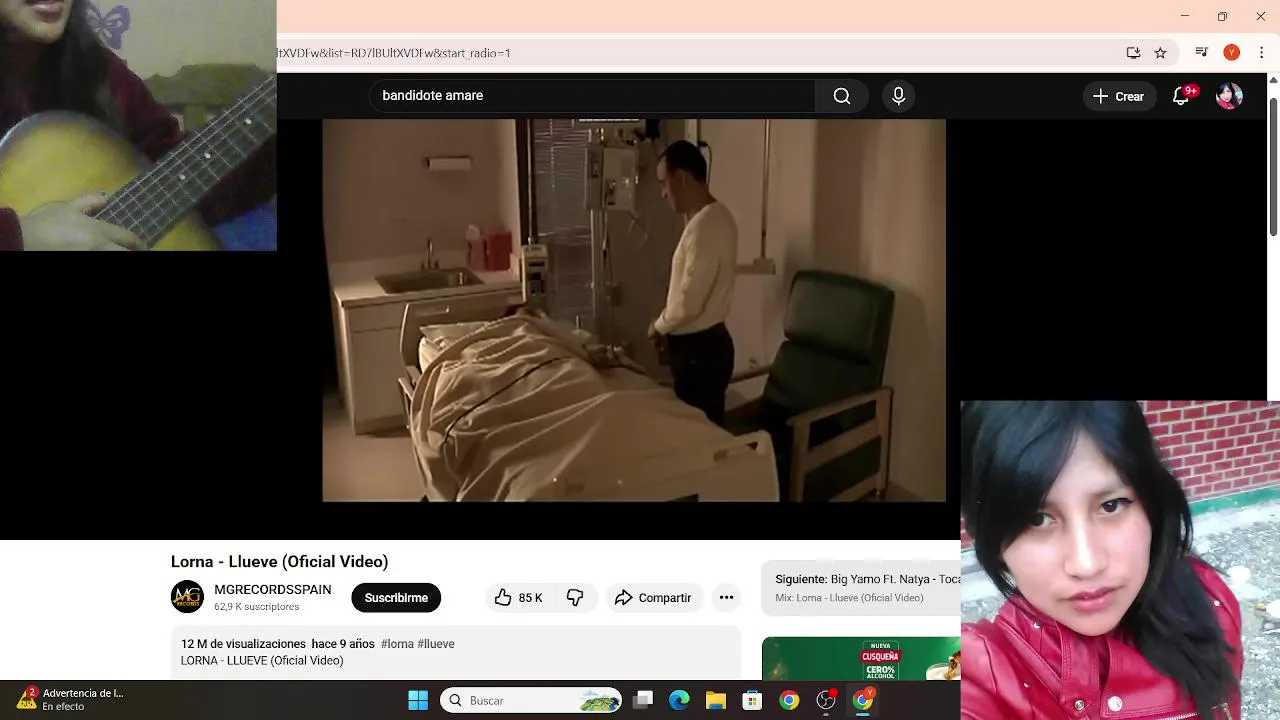Screen dimensions: 1280x720
Task: Install the app via address bar icon
Action: pyautogui.click(x=1133, y=53)
